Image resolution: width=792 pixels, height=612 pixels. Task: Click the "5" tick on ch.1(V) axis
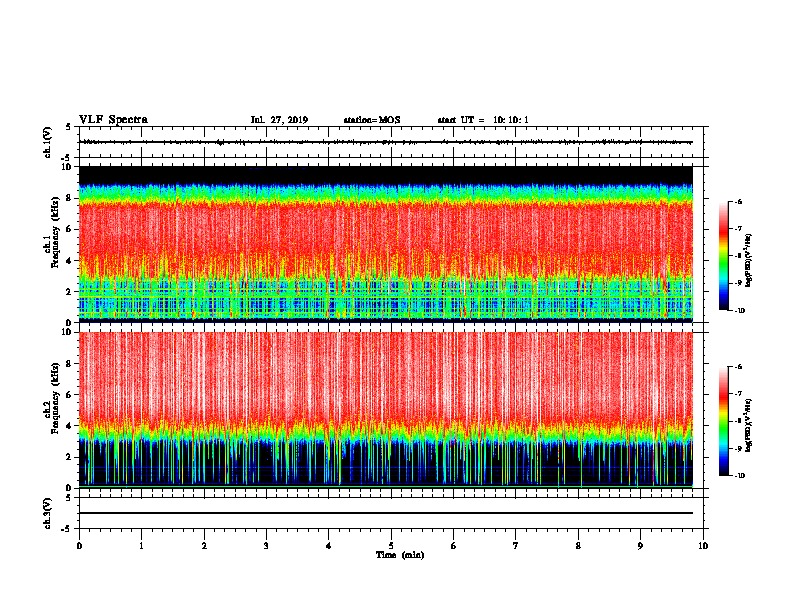click(x=69, y=127)
